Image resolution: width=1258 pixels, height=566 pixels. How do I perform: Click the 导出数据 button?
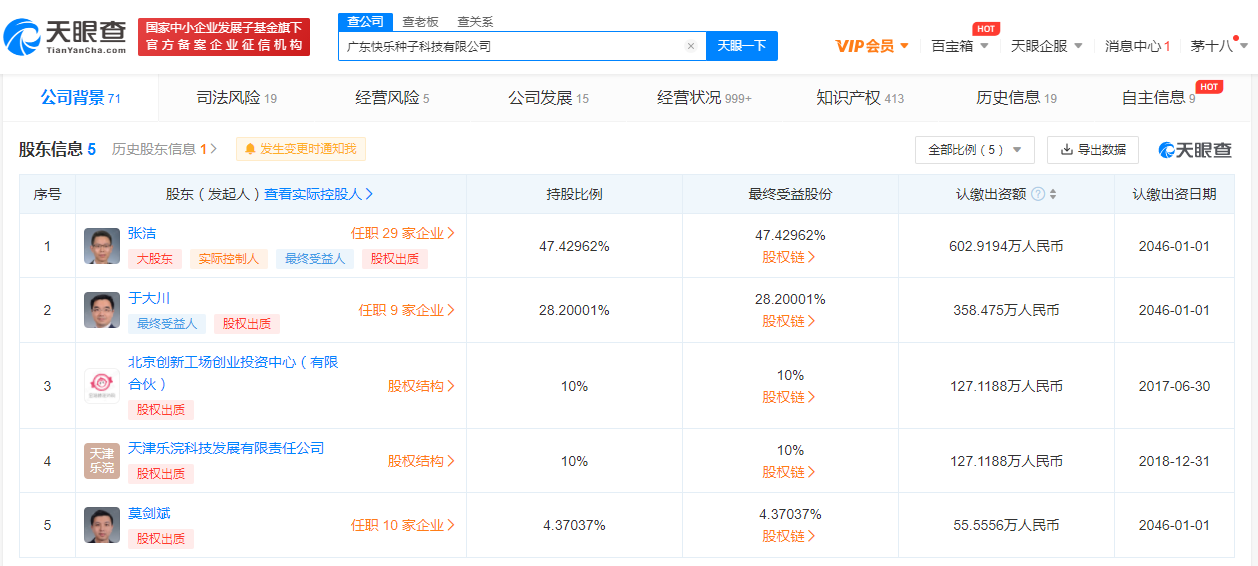[x=1093, y=150]
